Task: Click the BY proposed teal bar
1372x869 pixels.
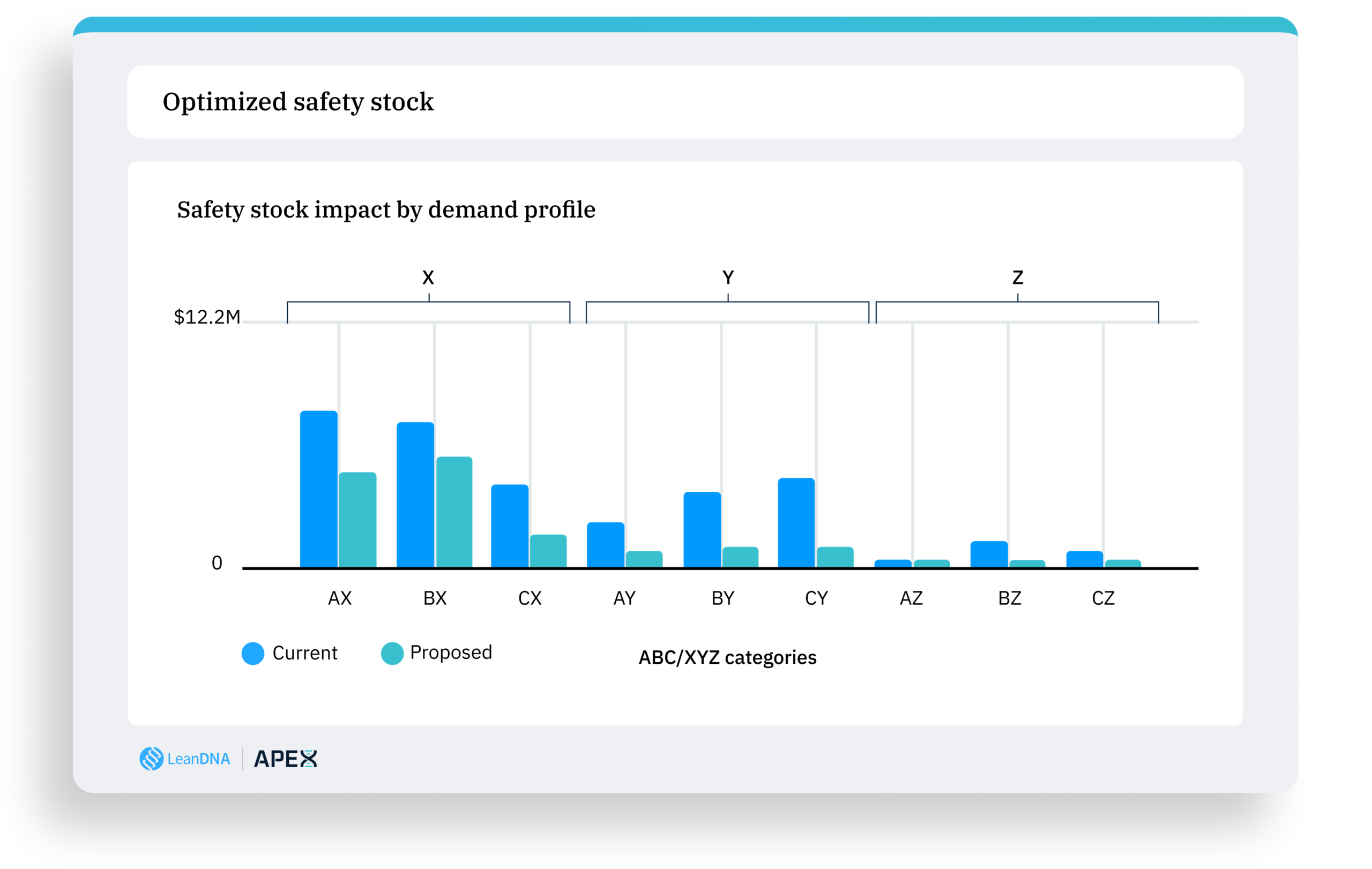Action: (741, 557)
